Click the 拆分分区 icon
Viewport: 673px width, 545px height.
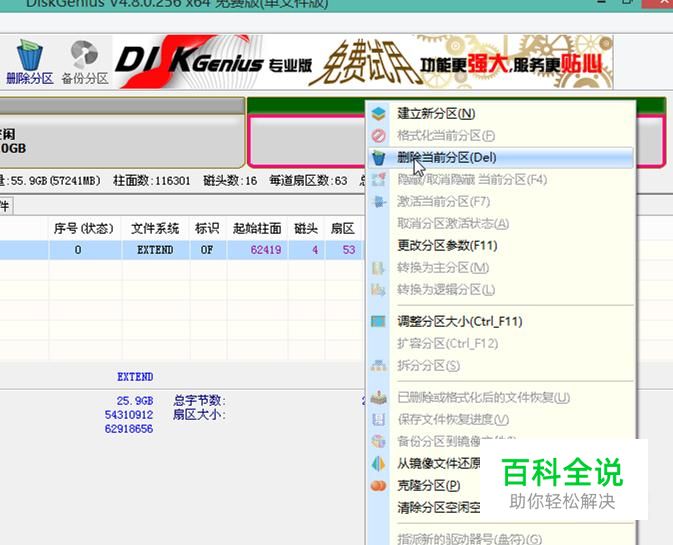tap(379, 366)
